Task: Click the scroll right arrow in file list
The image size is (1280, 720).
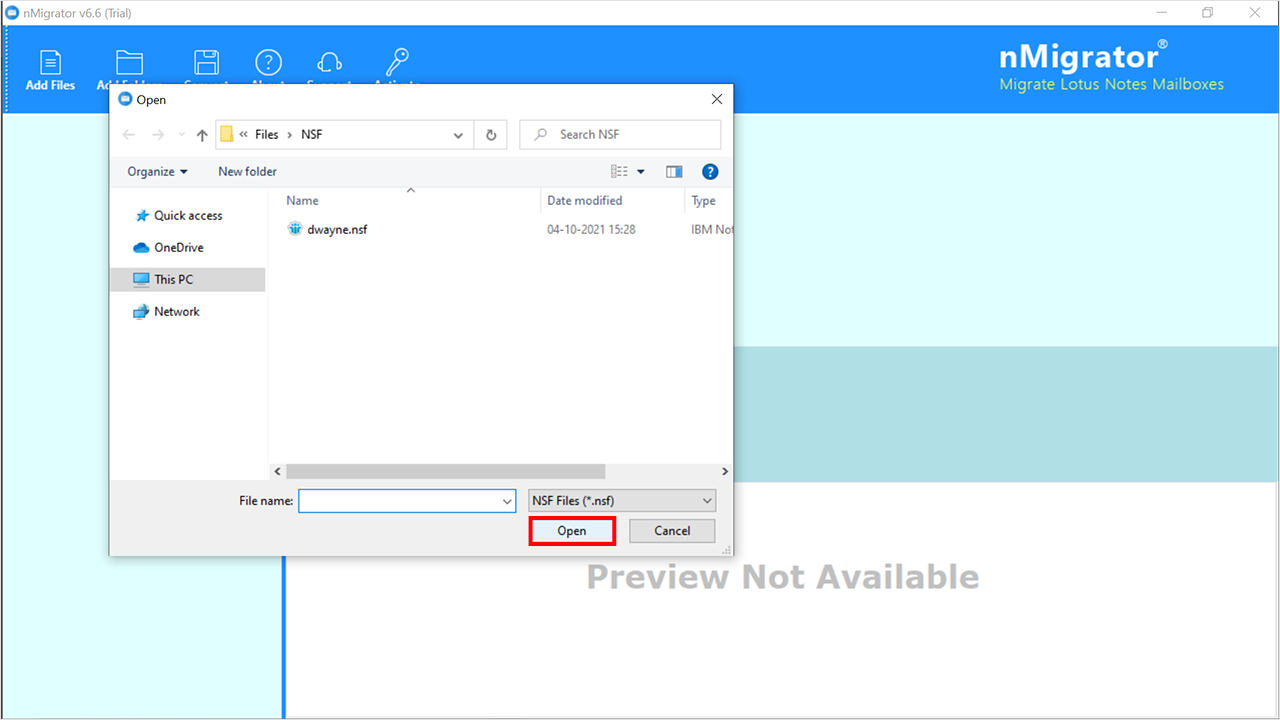Action: click(725, 471)
